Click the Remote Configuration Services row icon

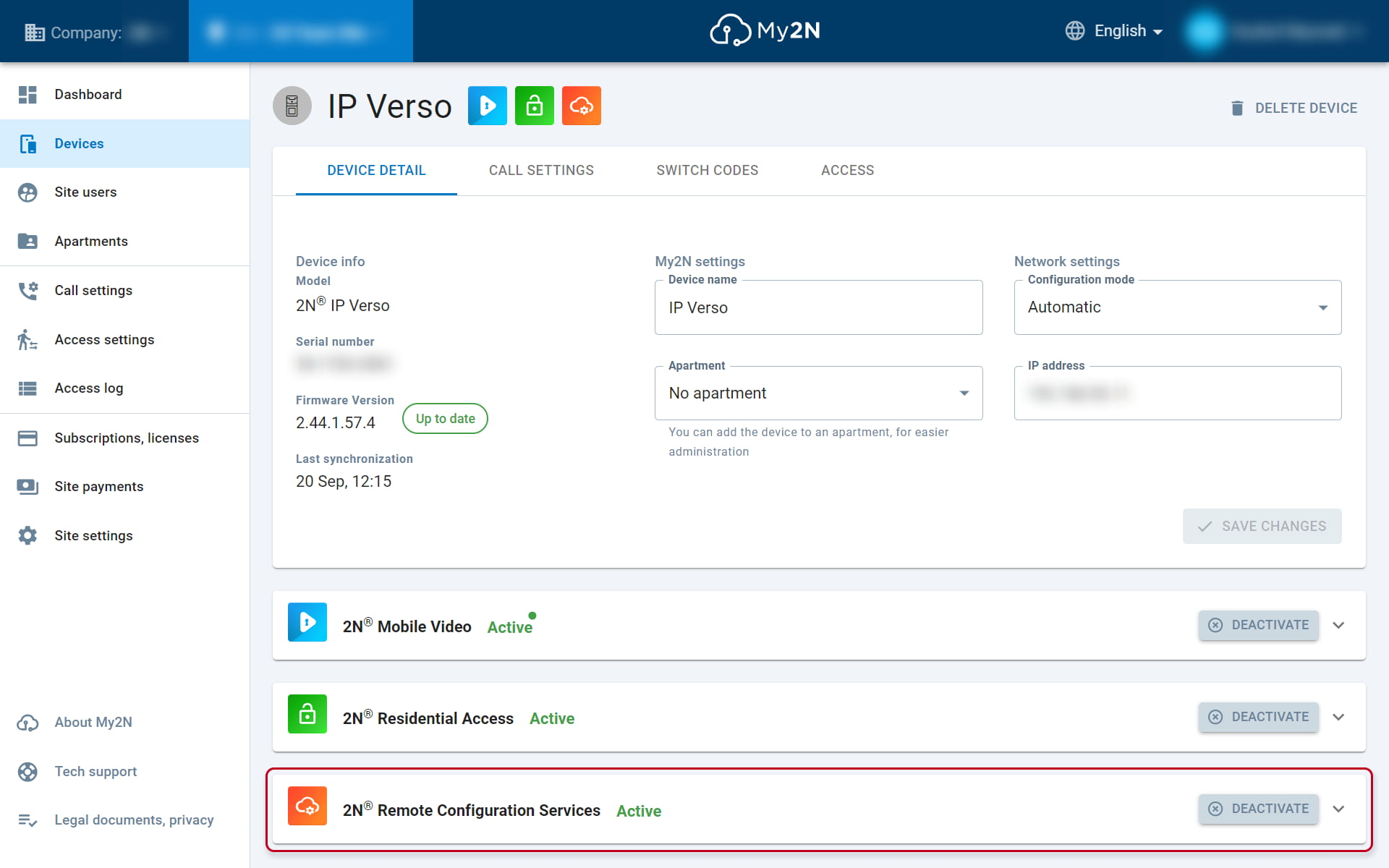pyautogui.click(x=307, y=806)
